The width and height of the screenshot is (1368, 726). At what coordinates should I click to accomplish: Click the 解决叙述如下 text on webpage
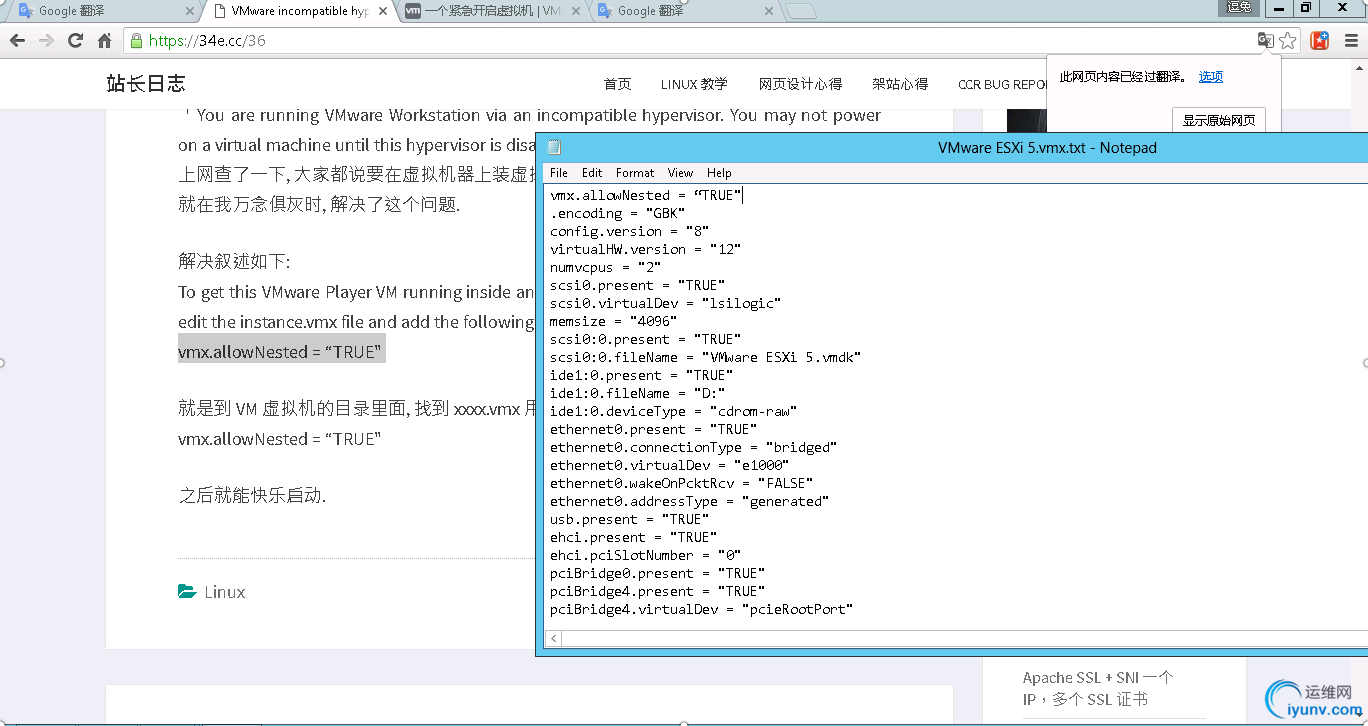click(234, 262)
